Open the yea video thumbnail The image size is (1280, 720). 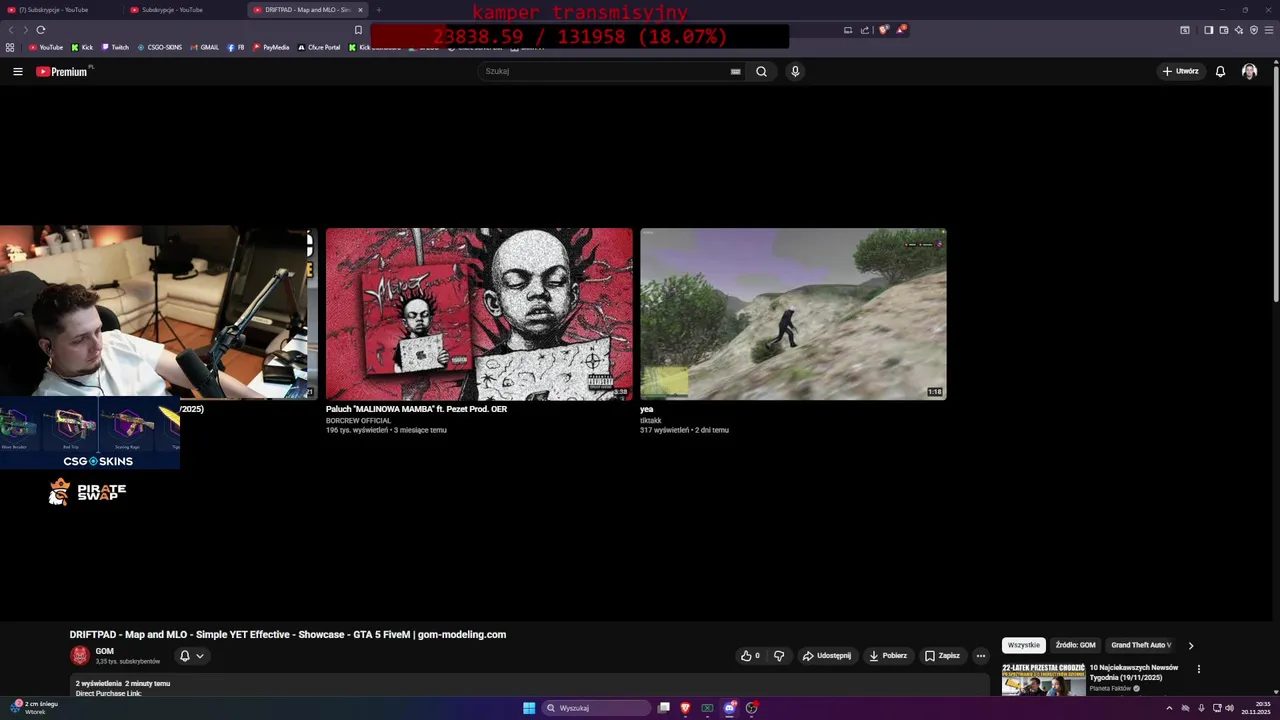[793, 314]
